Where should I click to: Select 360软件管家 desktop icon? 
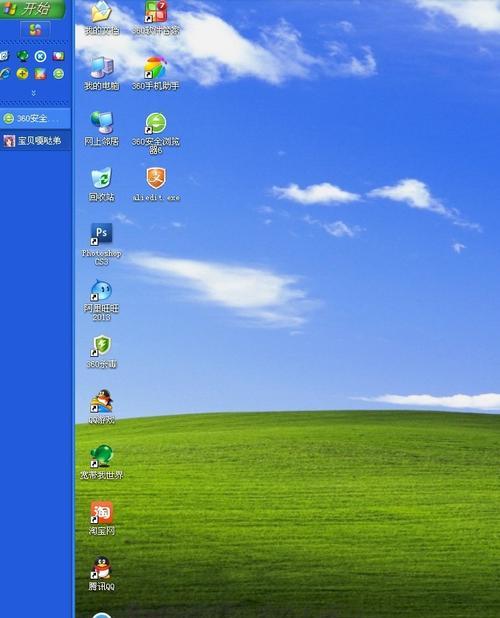[x=156, y=18]
